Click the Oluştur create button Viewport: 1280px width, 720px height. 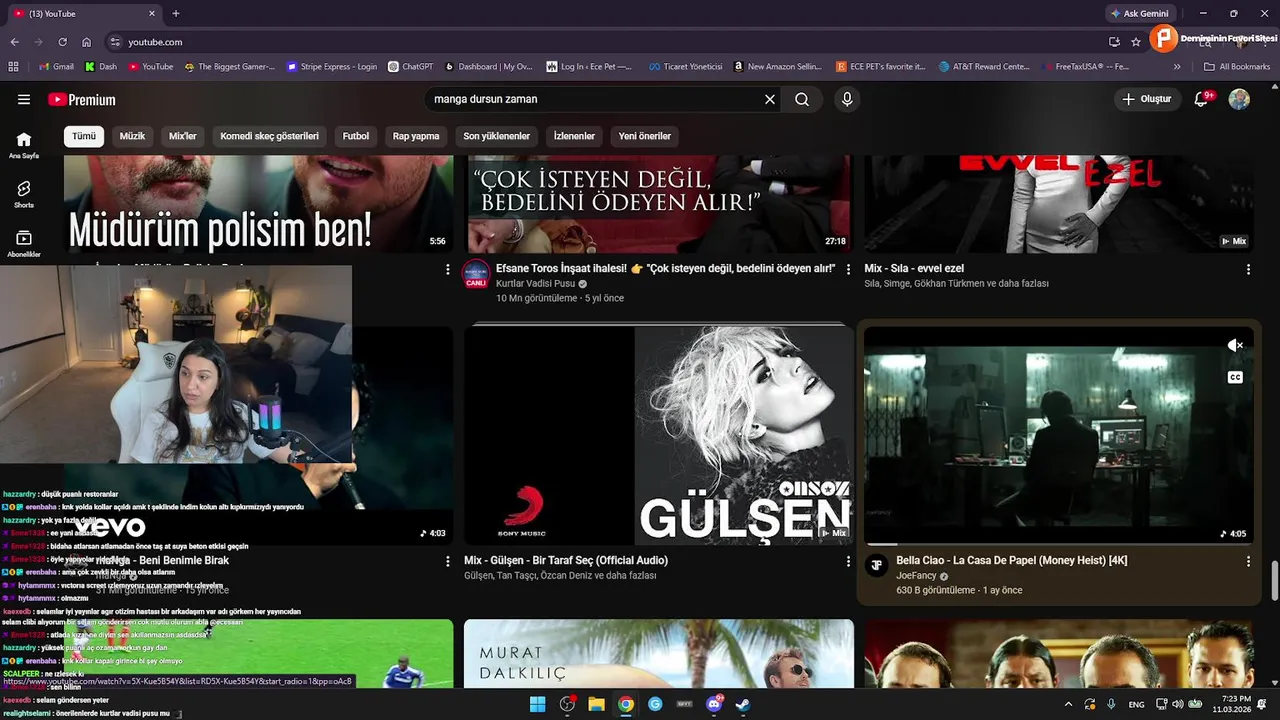[1146, 99]
